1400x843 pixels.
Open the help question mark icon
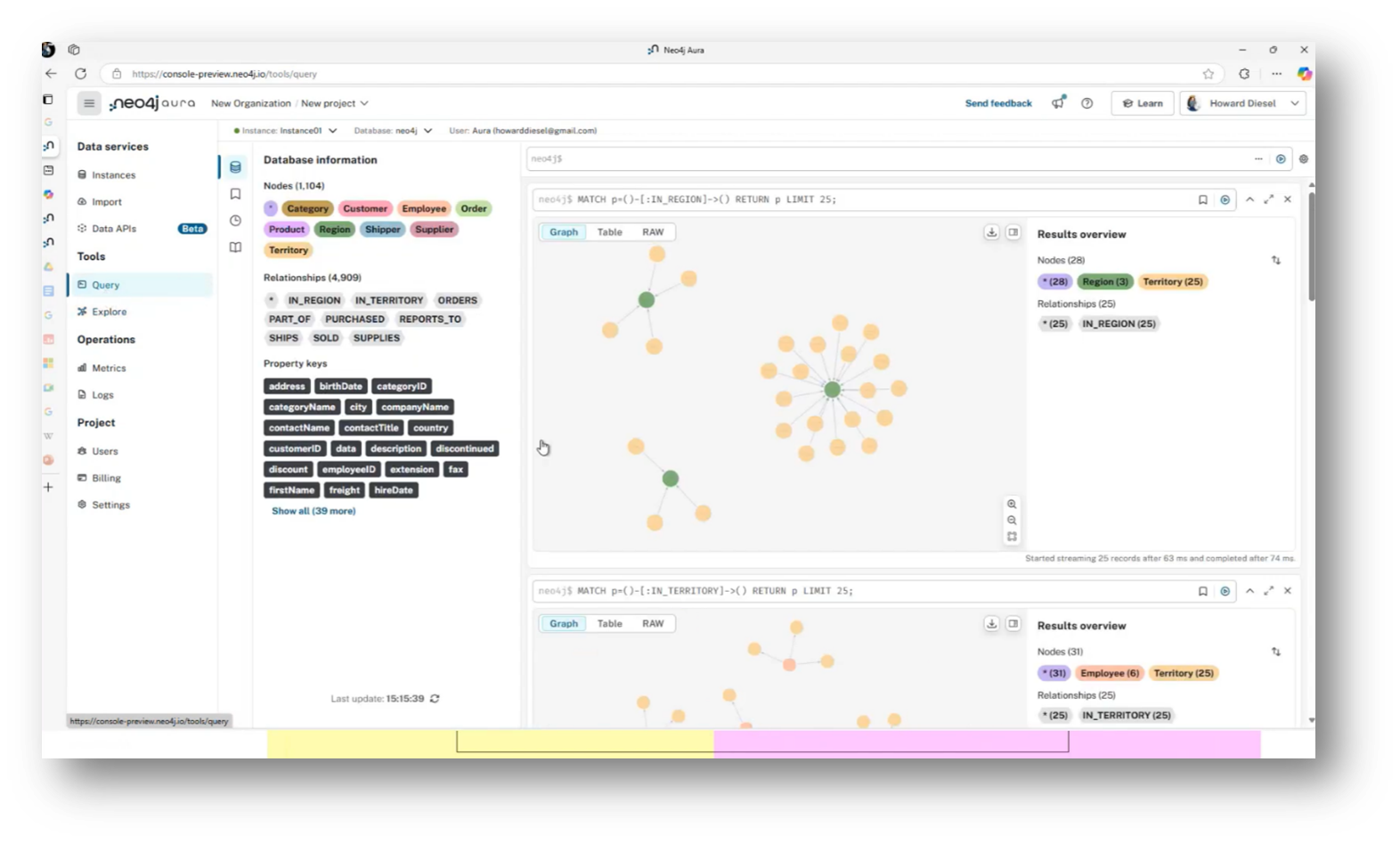pyautogui.click(x=1087, y=103)
